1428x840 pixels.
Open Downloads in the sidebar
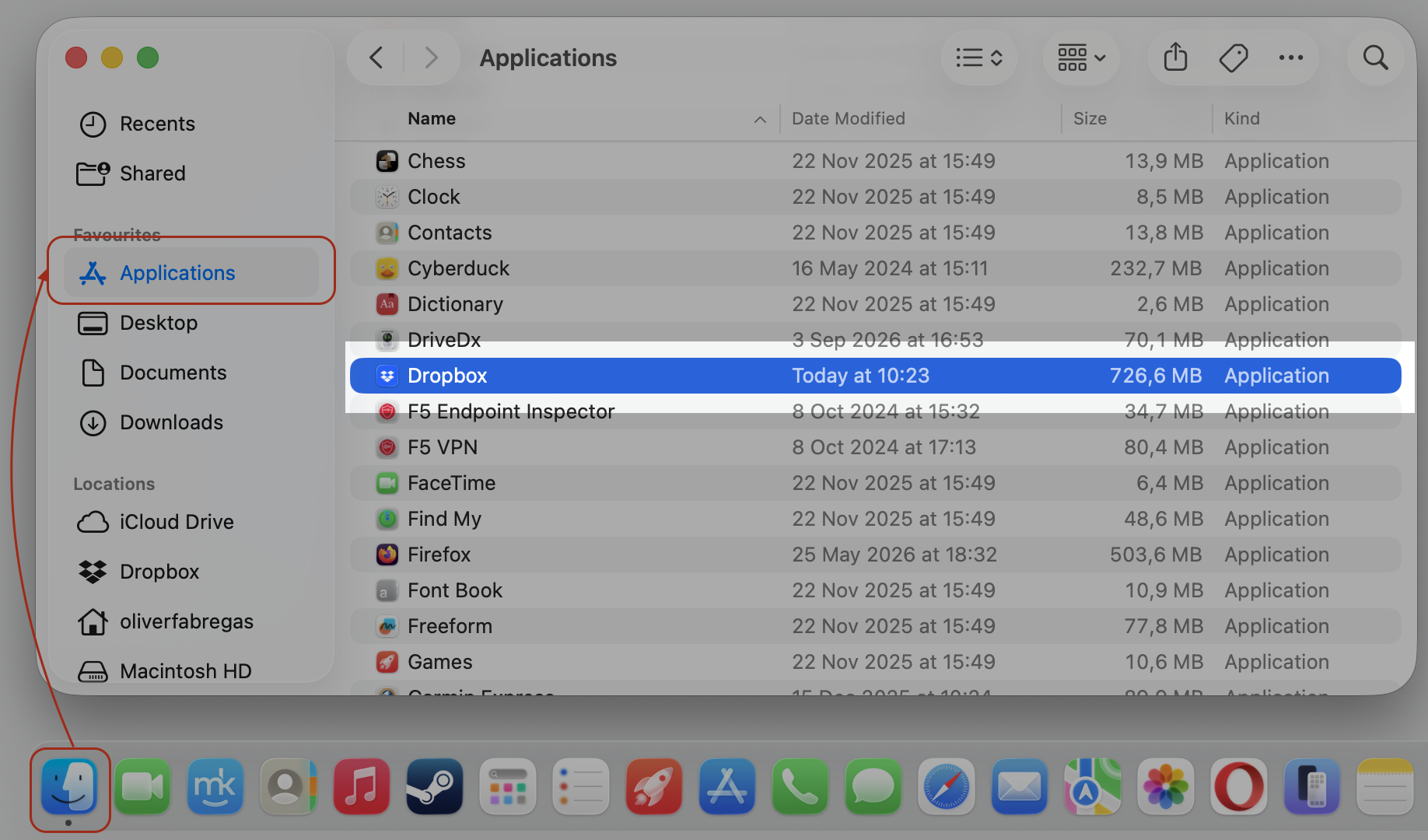click(191, 422)
